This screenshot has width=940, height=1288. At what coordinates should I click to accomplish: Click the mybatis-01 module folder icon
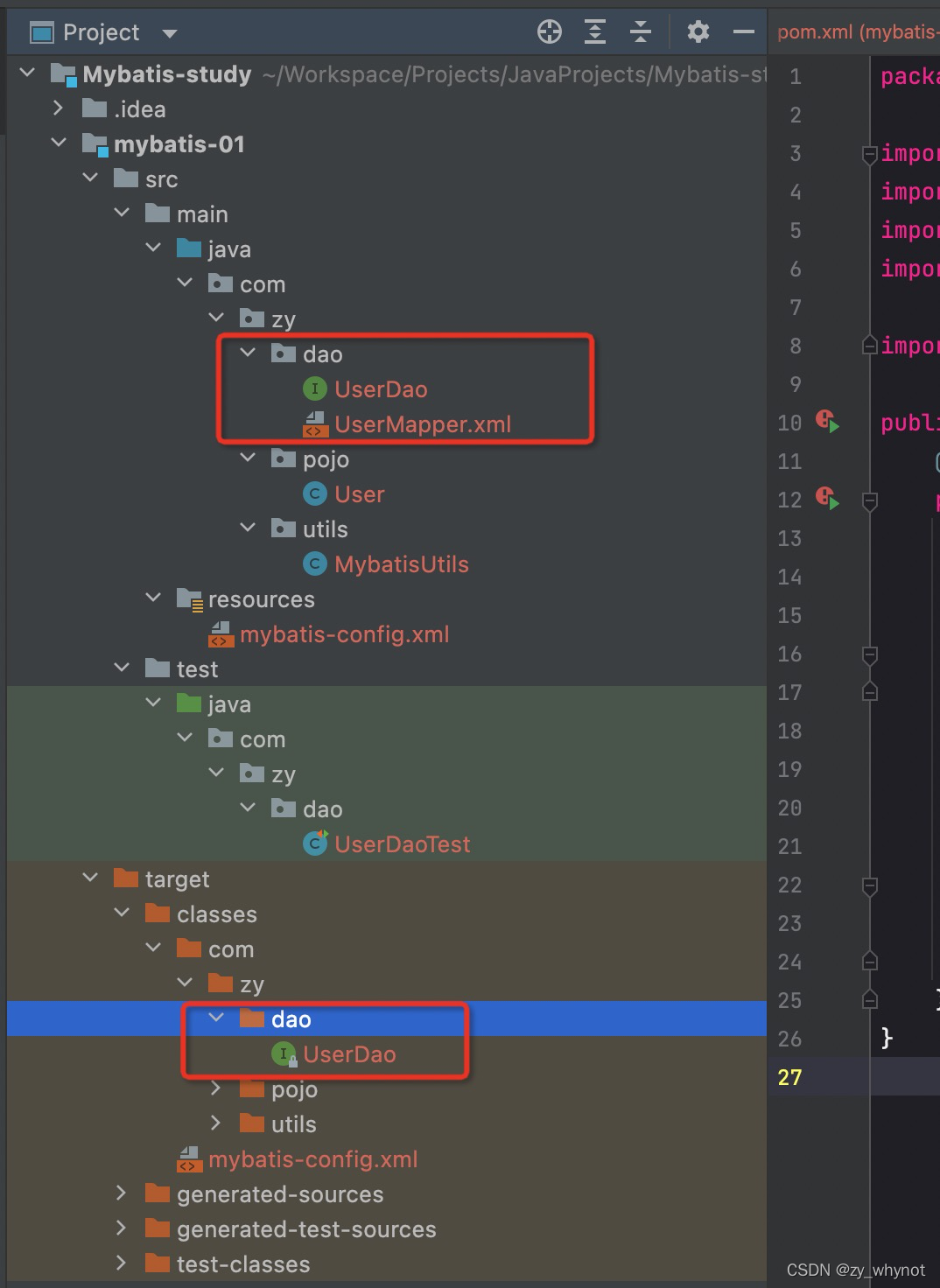point(95,144)
